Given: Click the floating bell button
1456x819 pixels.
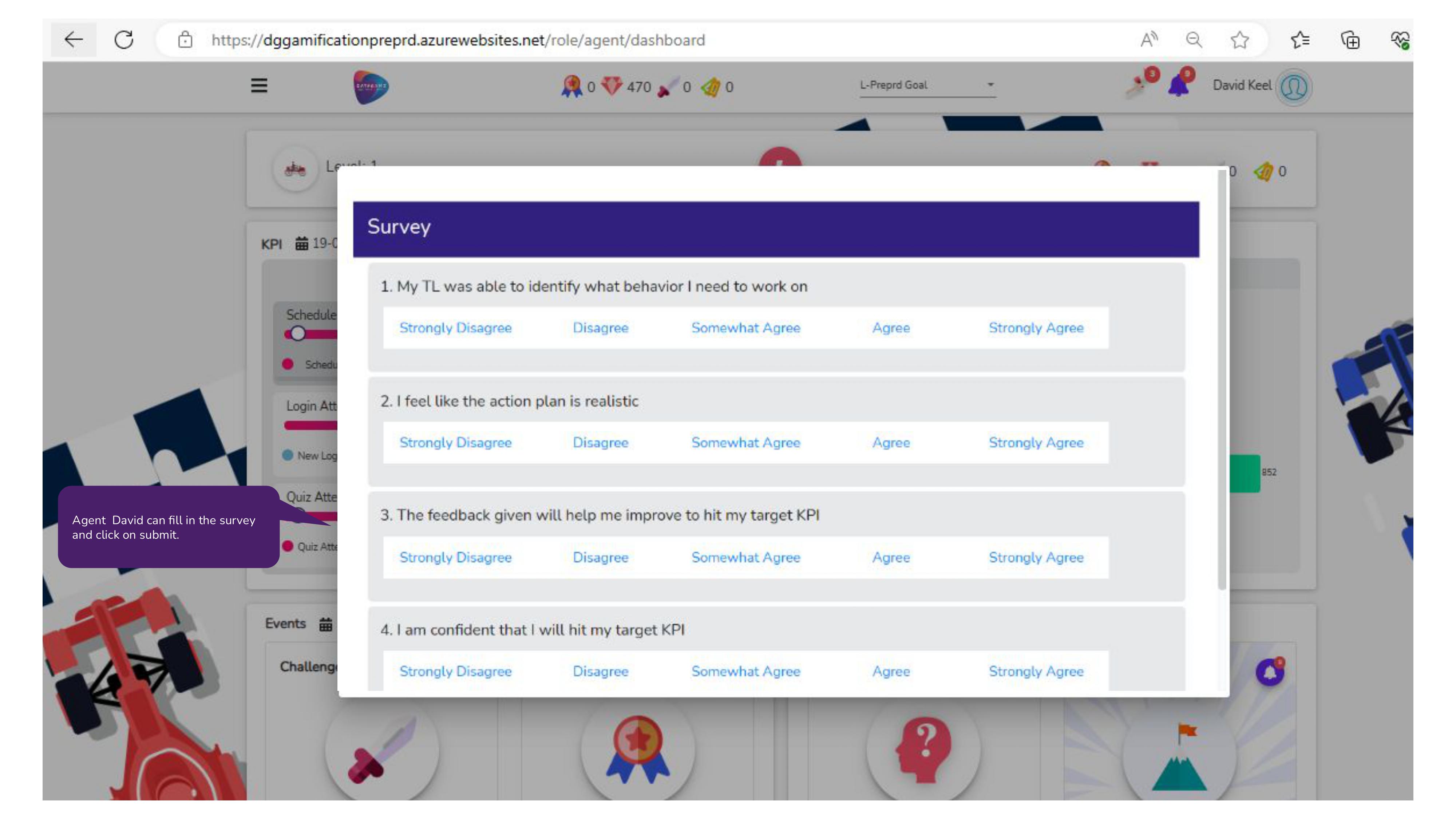Looking at the screenshot, I should tap(1270, 672).
